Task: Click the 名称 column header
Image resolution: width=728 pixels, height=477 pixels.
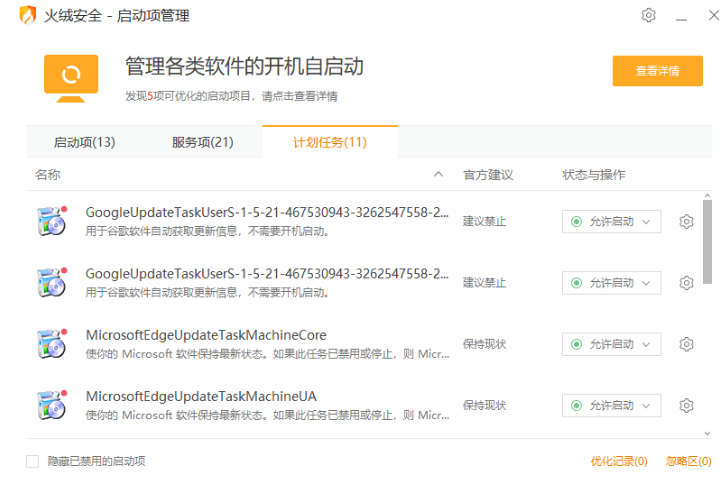Action: (48, 175)
